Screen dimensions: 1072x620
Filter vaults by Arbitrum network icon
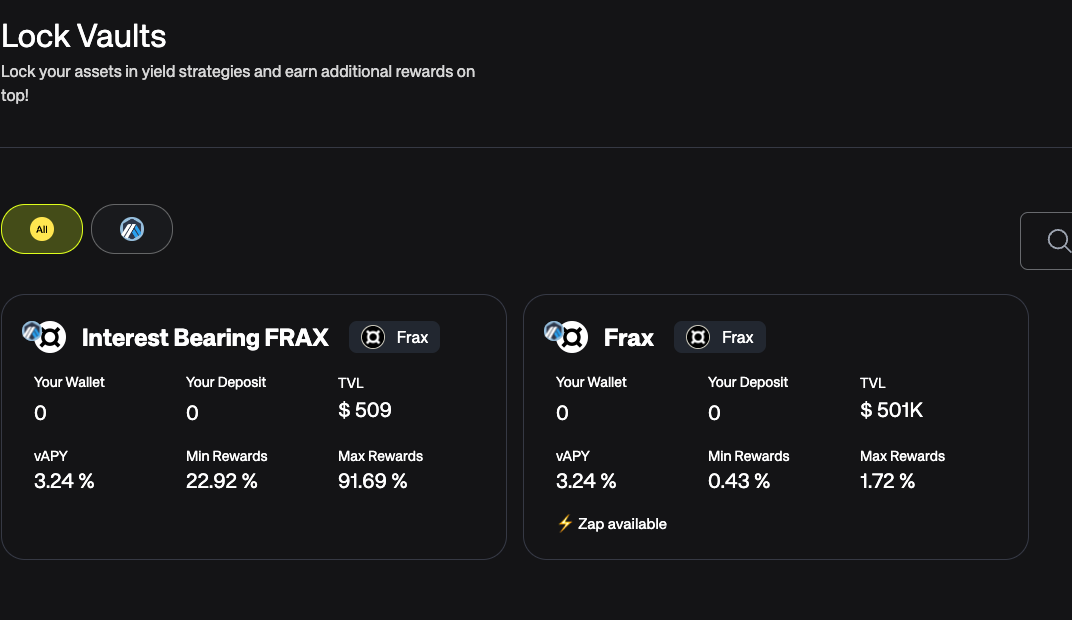[132, 229]
